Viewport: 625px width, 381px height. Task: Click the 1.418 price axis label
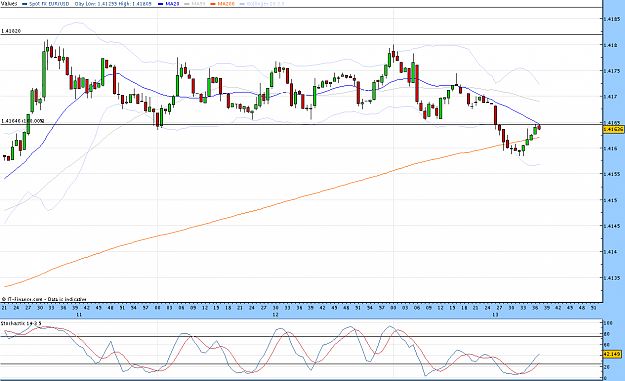610,45
